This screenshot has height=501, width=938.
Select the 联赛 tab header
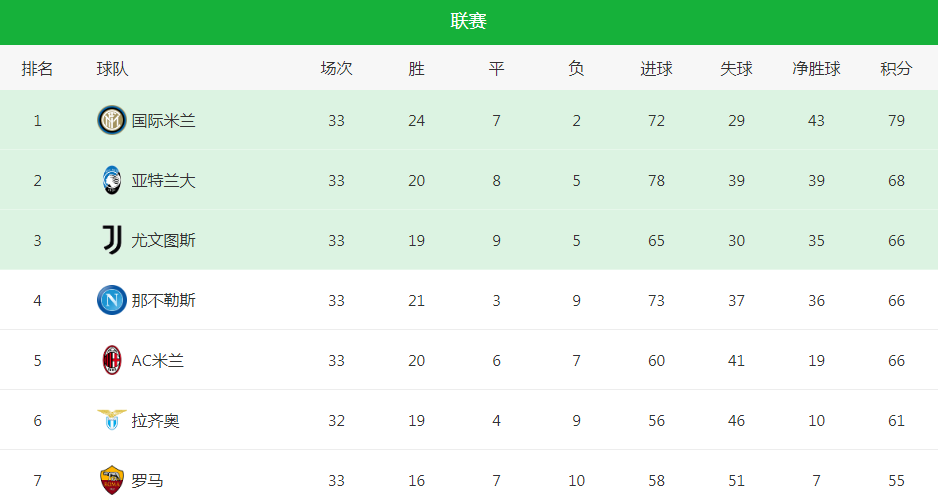pos(469,22)
